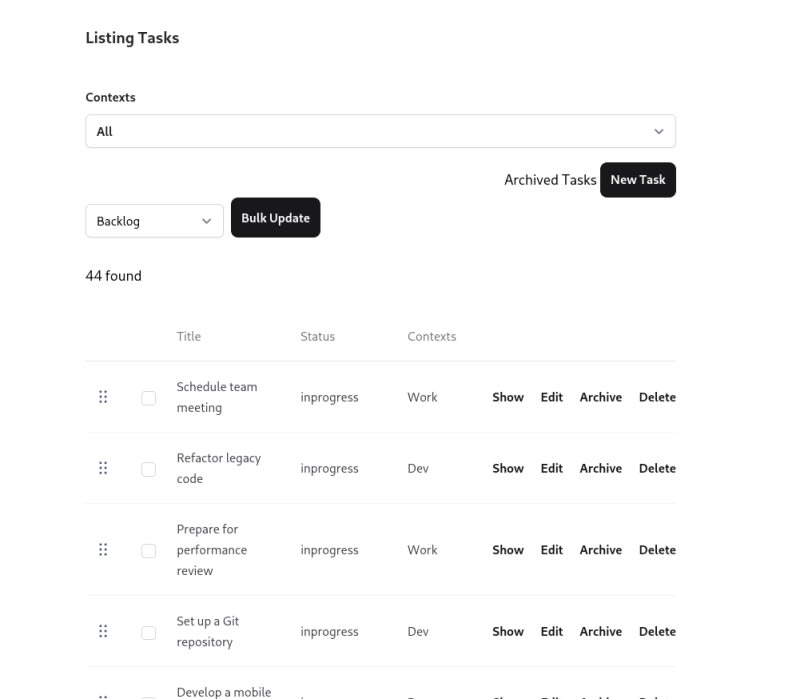Click the drag handle beside Refactor legacy code

(x=103, y=468)
